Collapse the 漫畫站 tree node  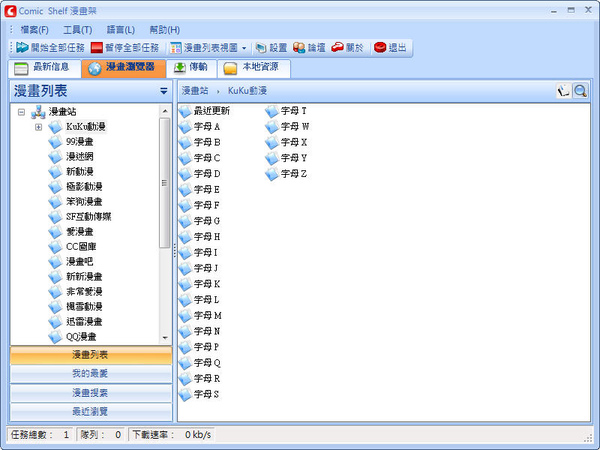(x=21, y=112)
